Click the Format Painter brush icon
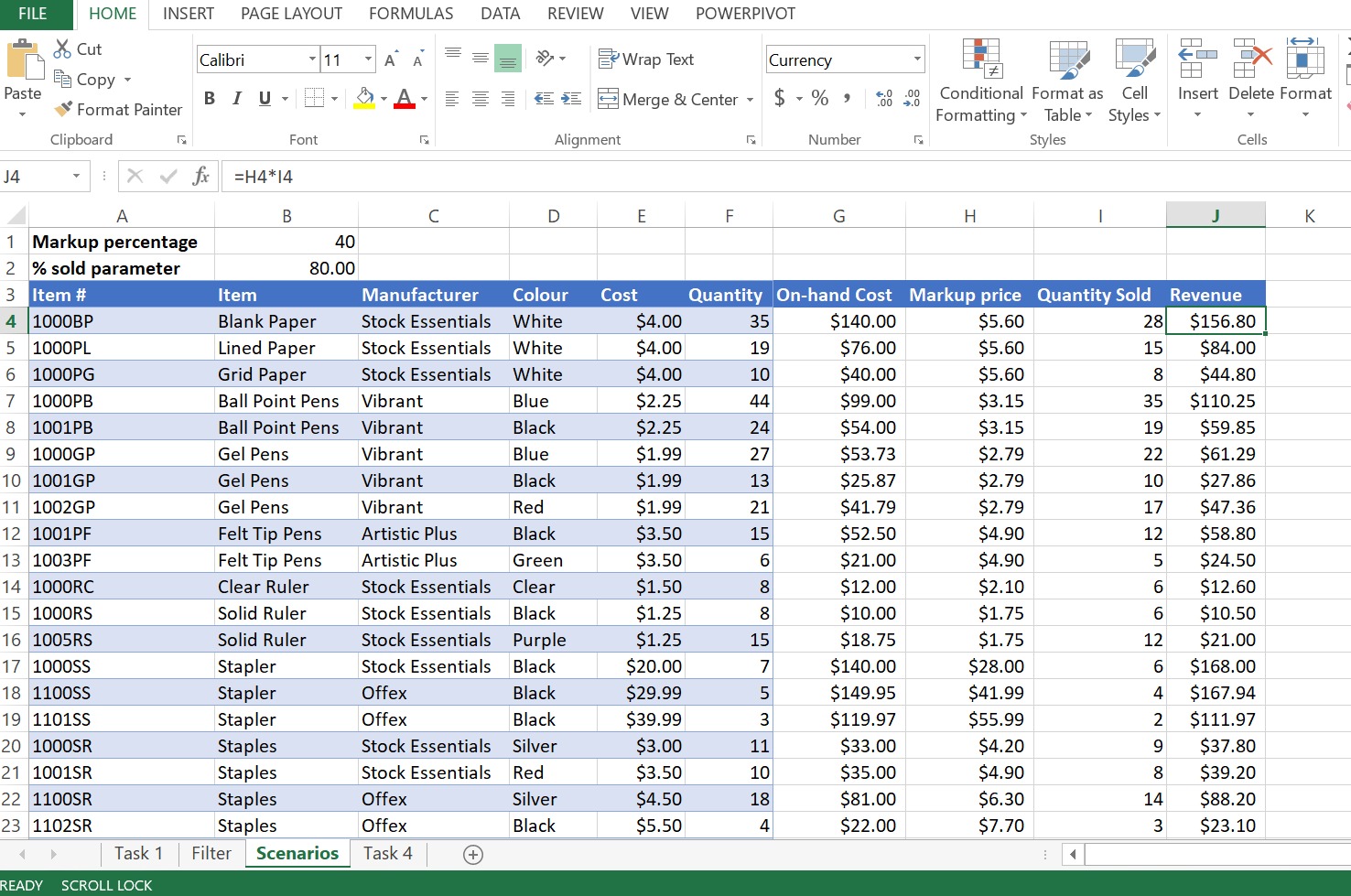This screenshot has height=896, width=1351. tap(63, 110)
